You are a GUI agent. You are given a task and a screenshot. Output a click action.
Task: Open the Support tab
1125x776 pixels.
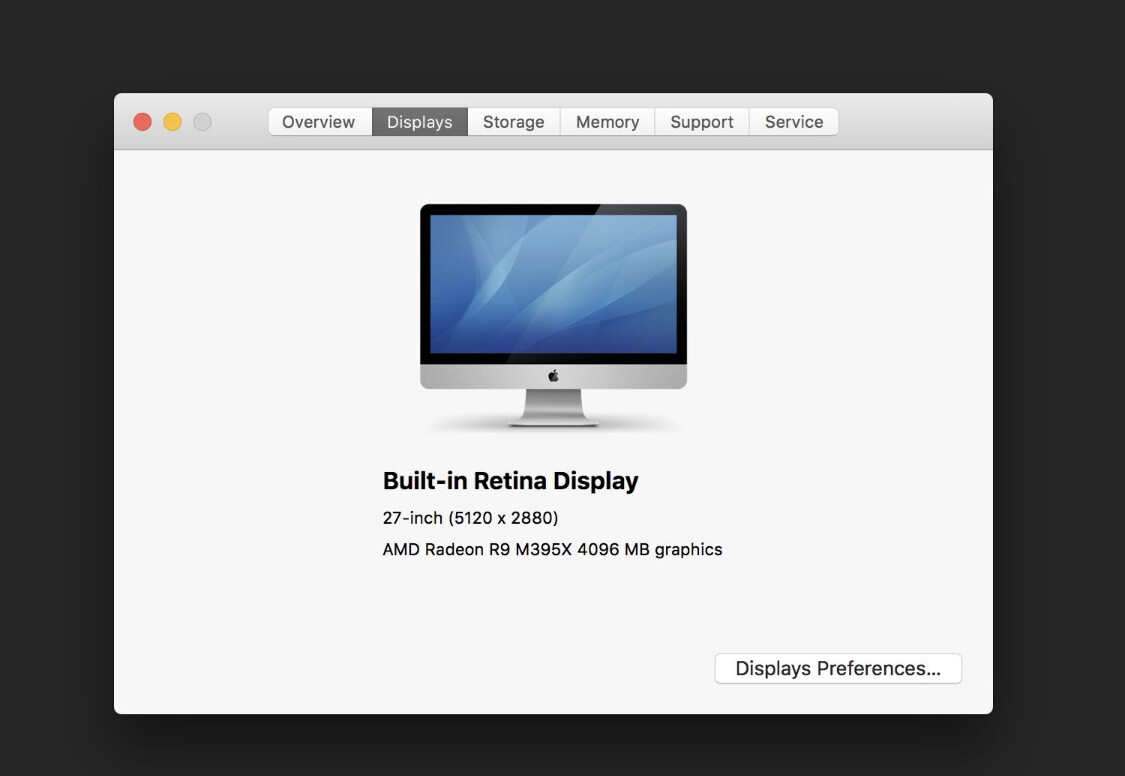(x=702, y=122)
